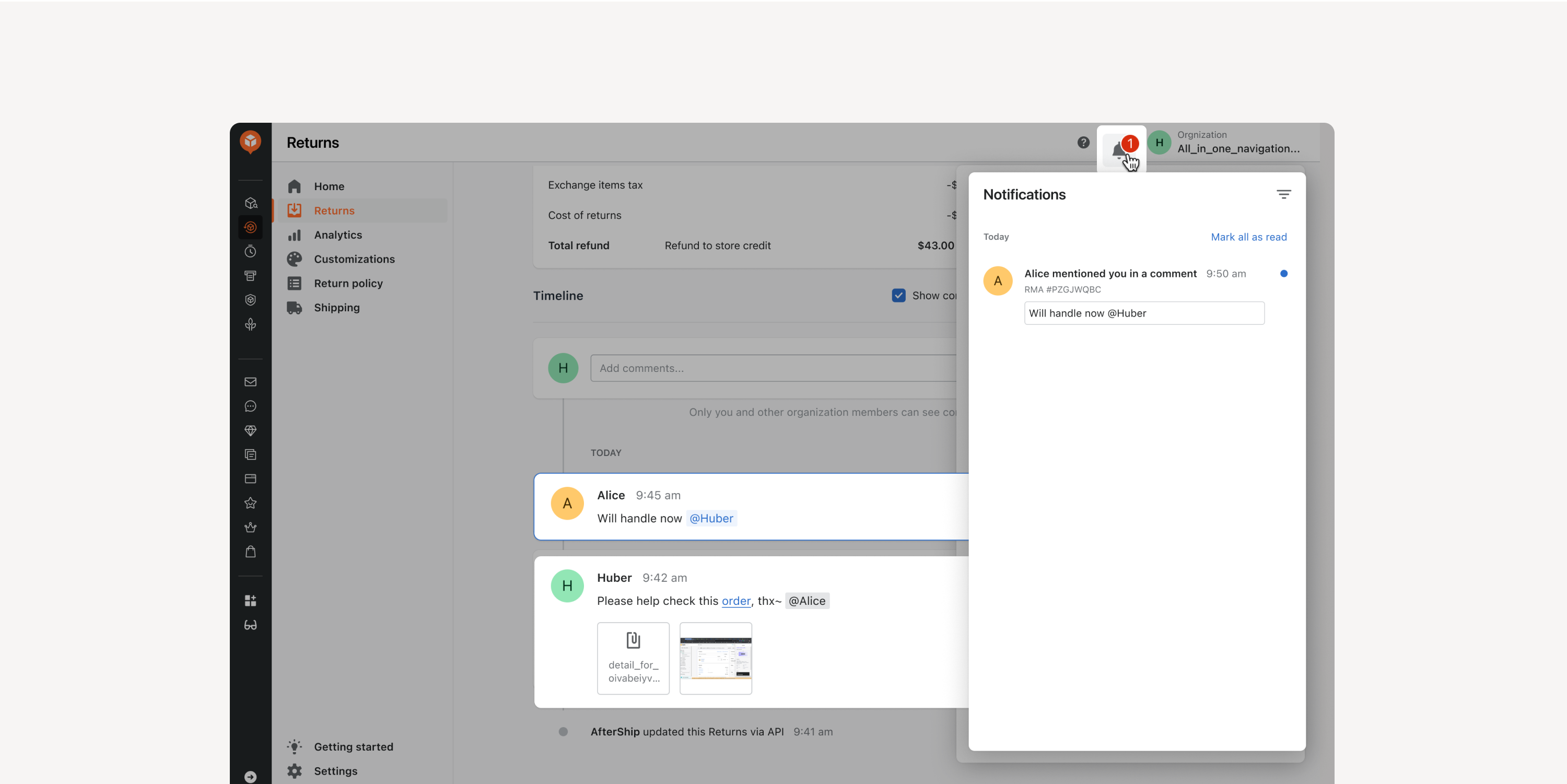
Task: Go to Home in the navigation menu
Action: coord(361,186)
